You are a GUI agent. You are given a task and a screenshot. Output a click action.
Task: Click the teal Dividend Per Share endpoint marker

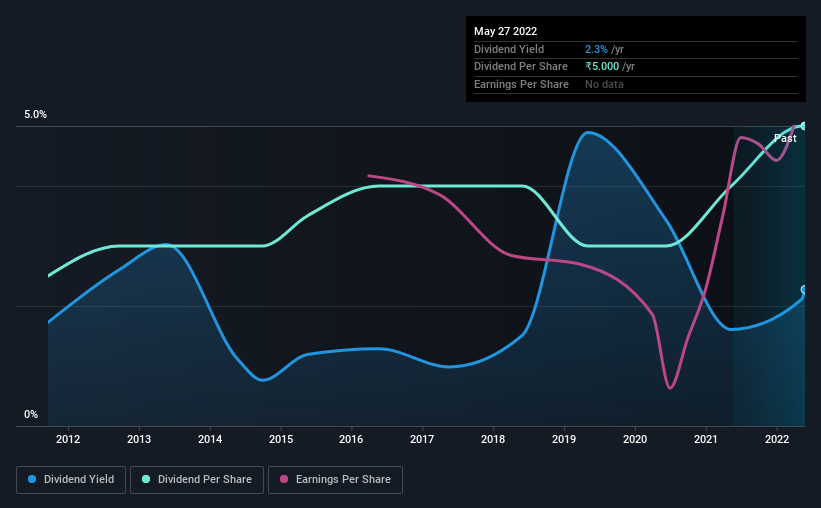pos(803,126)
